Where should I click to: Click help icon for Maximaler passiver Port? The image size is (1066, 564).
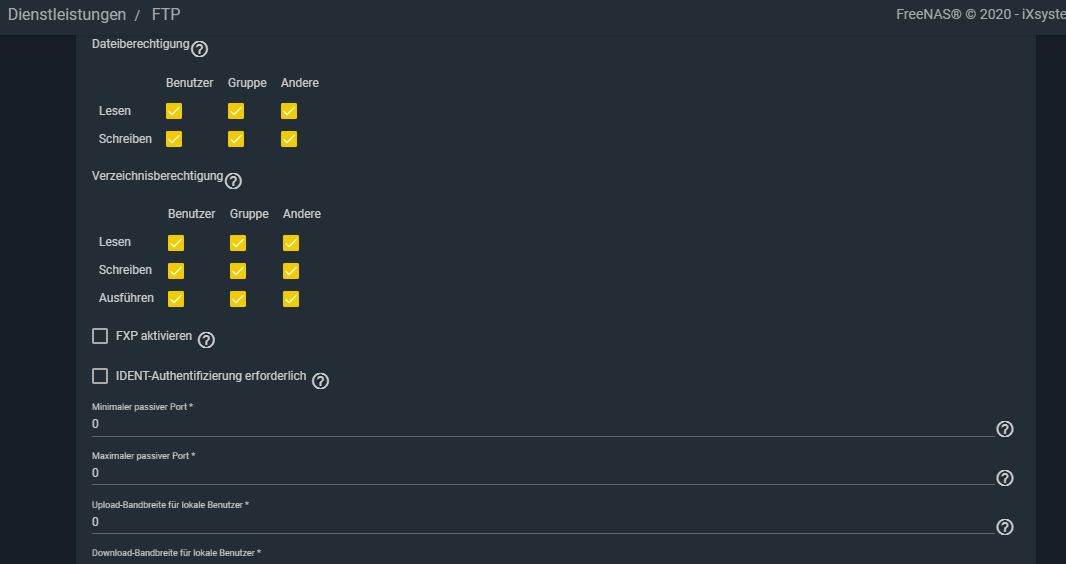coord(1005,478)
